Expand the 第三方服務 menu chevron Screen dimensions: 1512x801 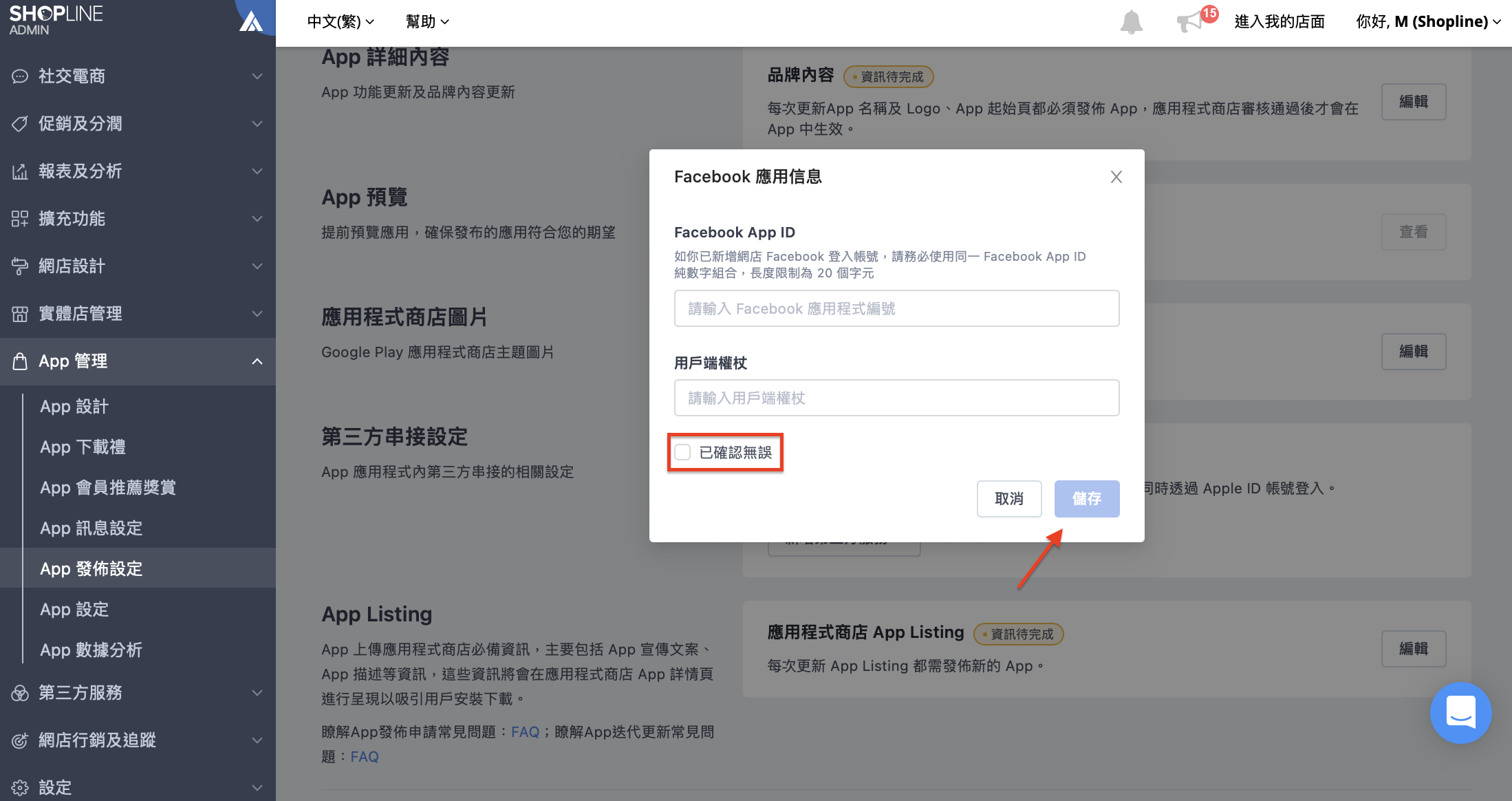click(x=257, y=693)
